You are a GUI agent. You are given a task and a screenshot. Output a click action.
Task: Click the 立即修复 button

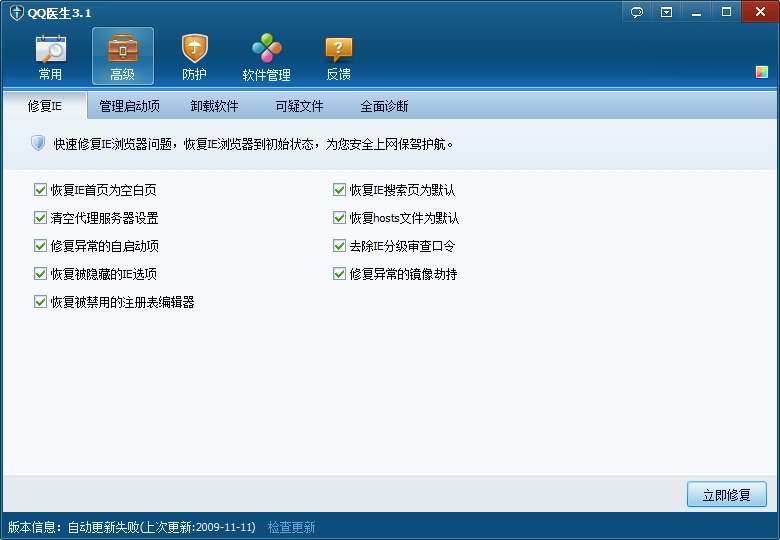(727, 494)
